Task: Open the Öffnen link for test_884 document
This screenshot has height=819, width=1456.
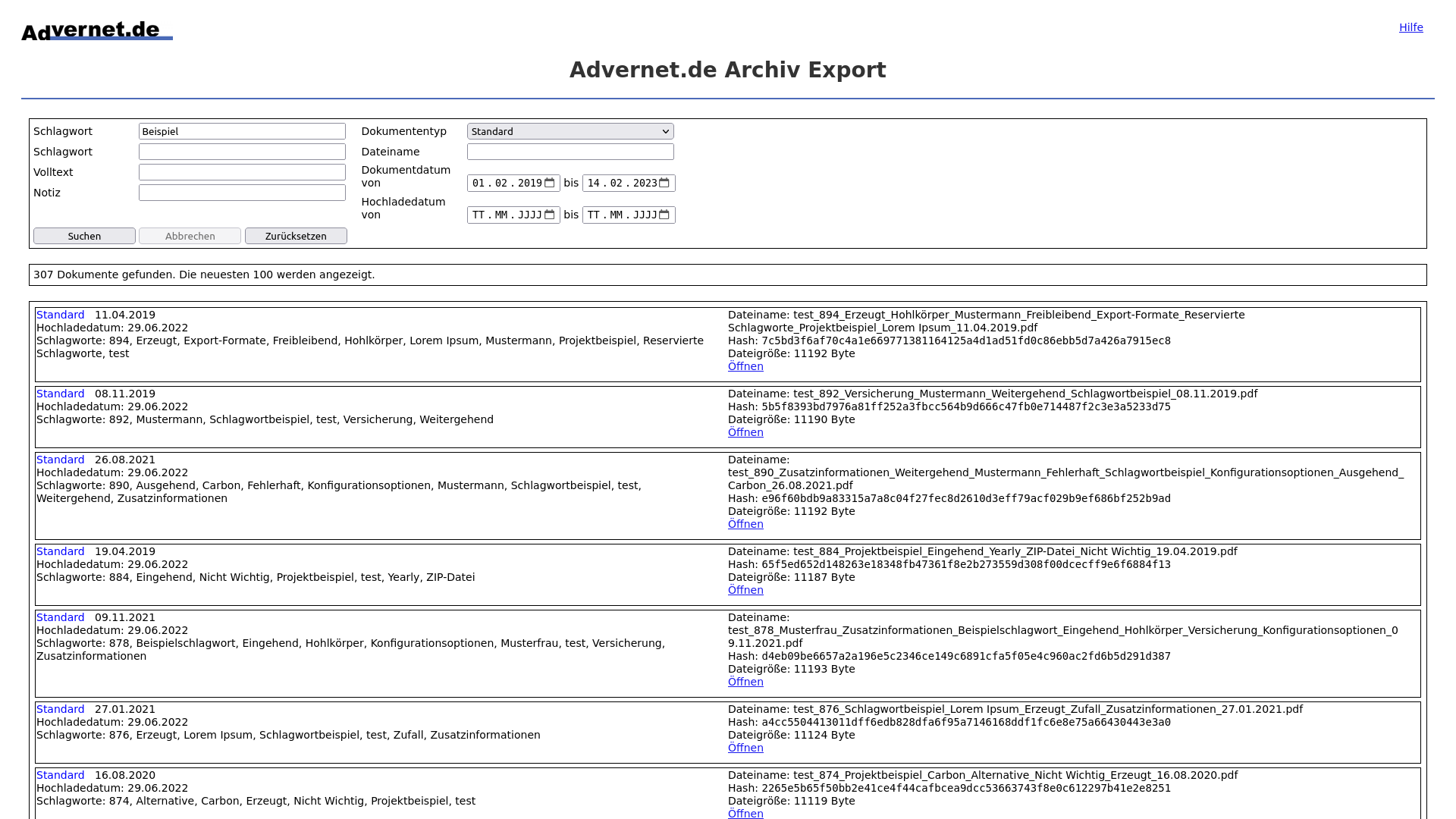Action: pyautogui.click(x=745, y=590)
